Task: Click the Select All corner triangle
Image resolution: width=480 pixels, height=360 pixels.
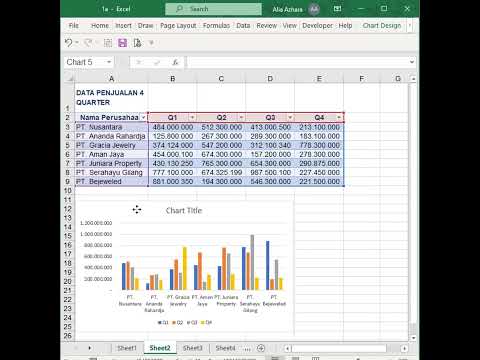Action: pyautogui.click(x=69, y=79)
